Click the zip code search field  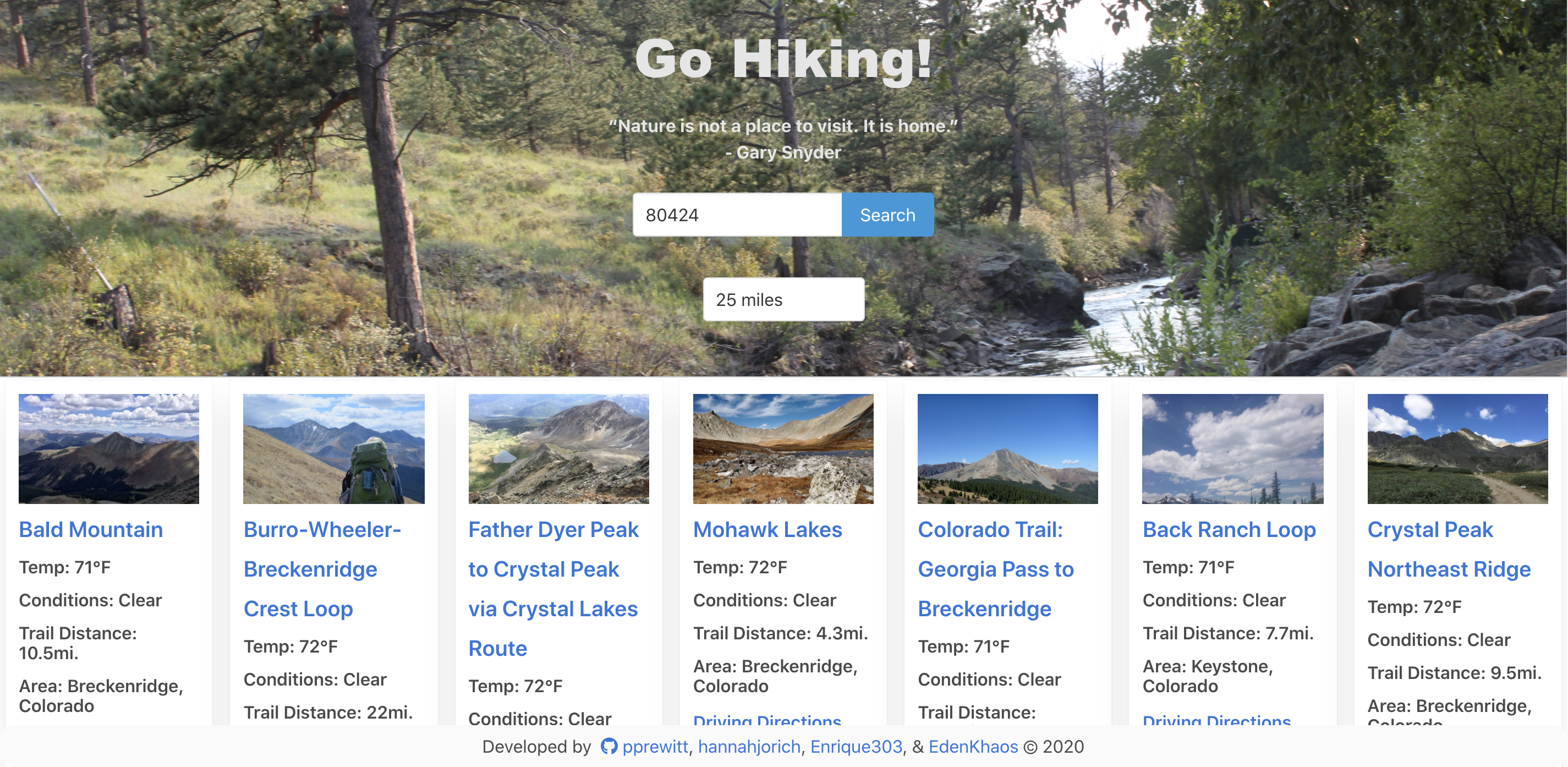pos(738,214)
